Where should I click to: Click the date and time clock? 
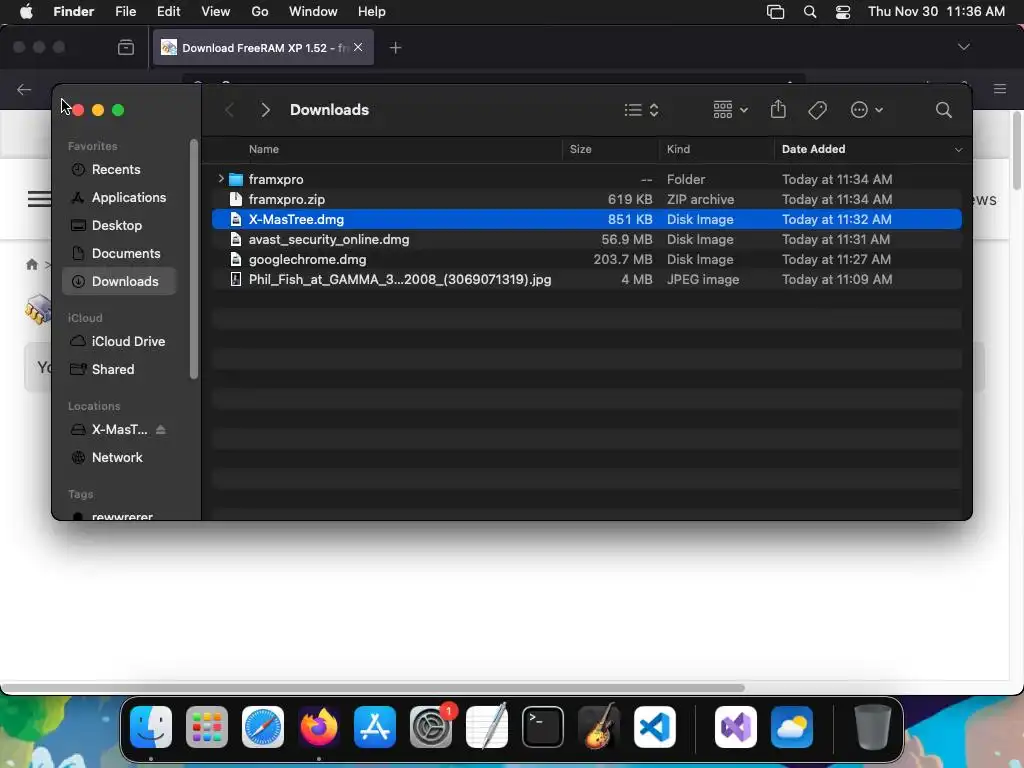(x=936, y=12)
